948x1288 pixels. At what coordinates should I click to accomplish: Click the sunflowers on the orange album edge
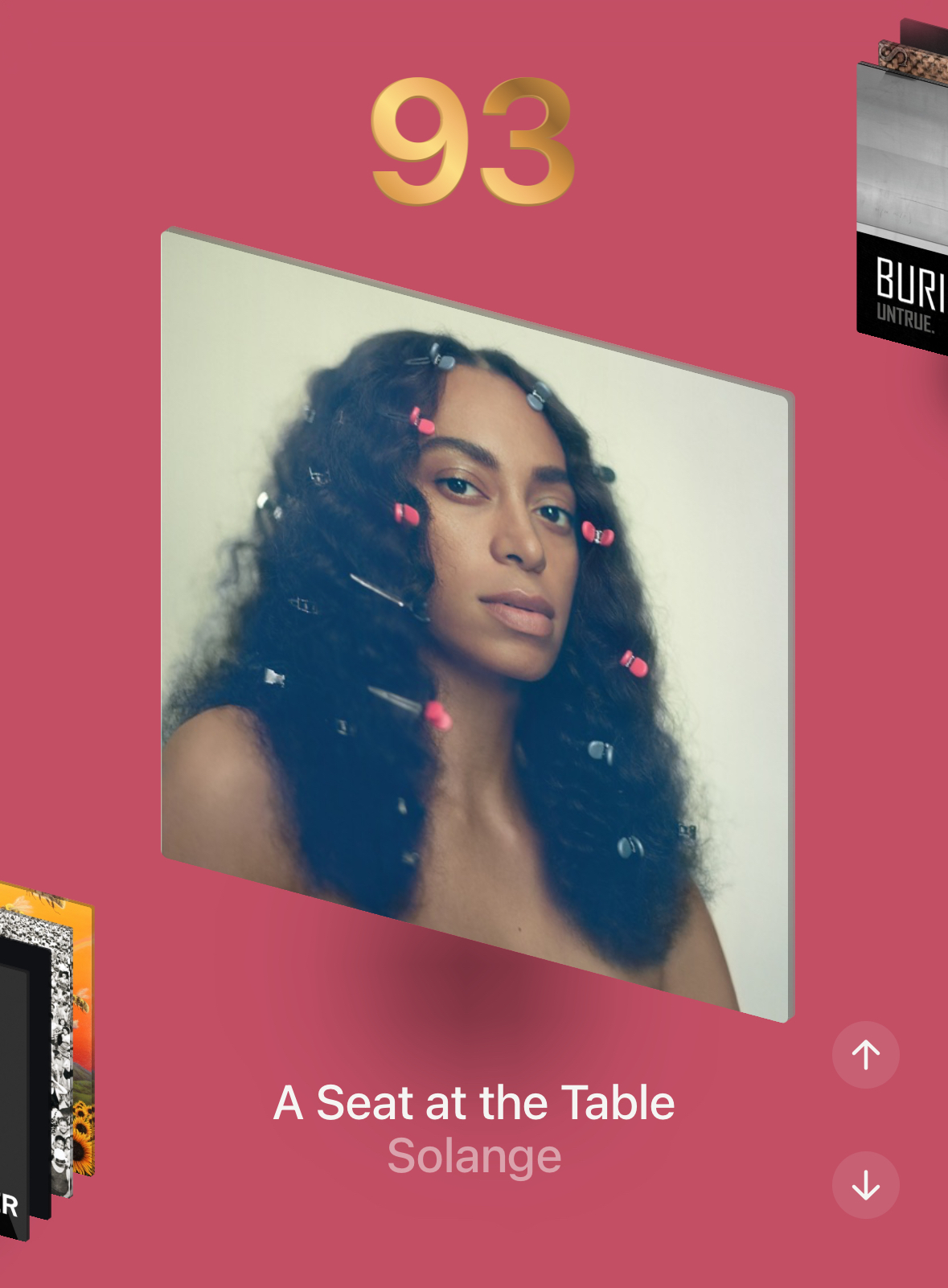coord(83,1138)
